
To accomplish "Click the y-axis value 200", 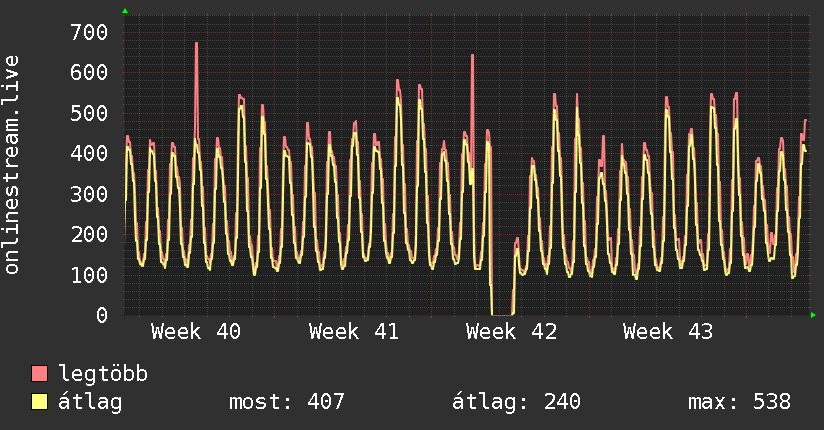I will click(89, 234).
